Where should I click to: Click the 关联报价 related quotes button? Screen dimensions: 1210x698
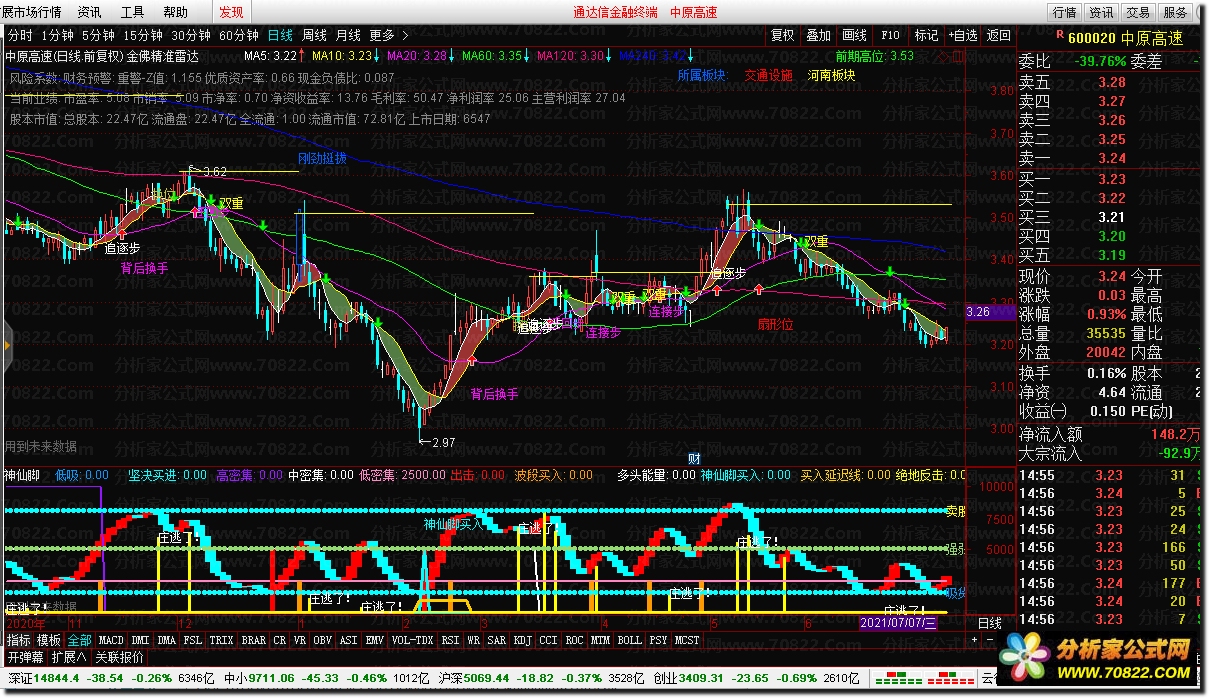coord(119,658)
